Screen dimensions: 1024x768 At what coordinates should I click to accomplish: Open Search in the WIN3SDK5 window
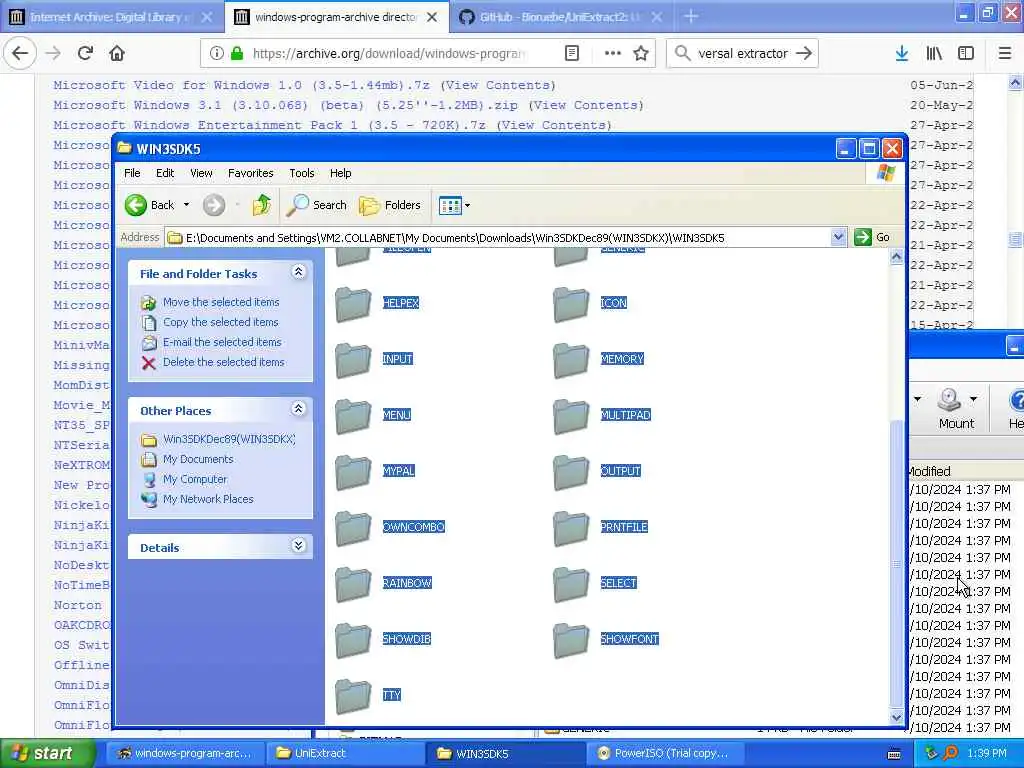(x=317, y=205)
